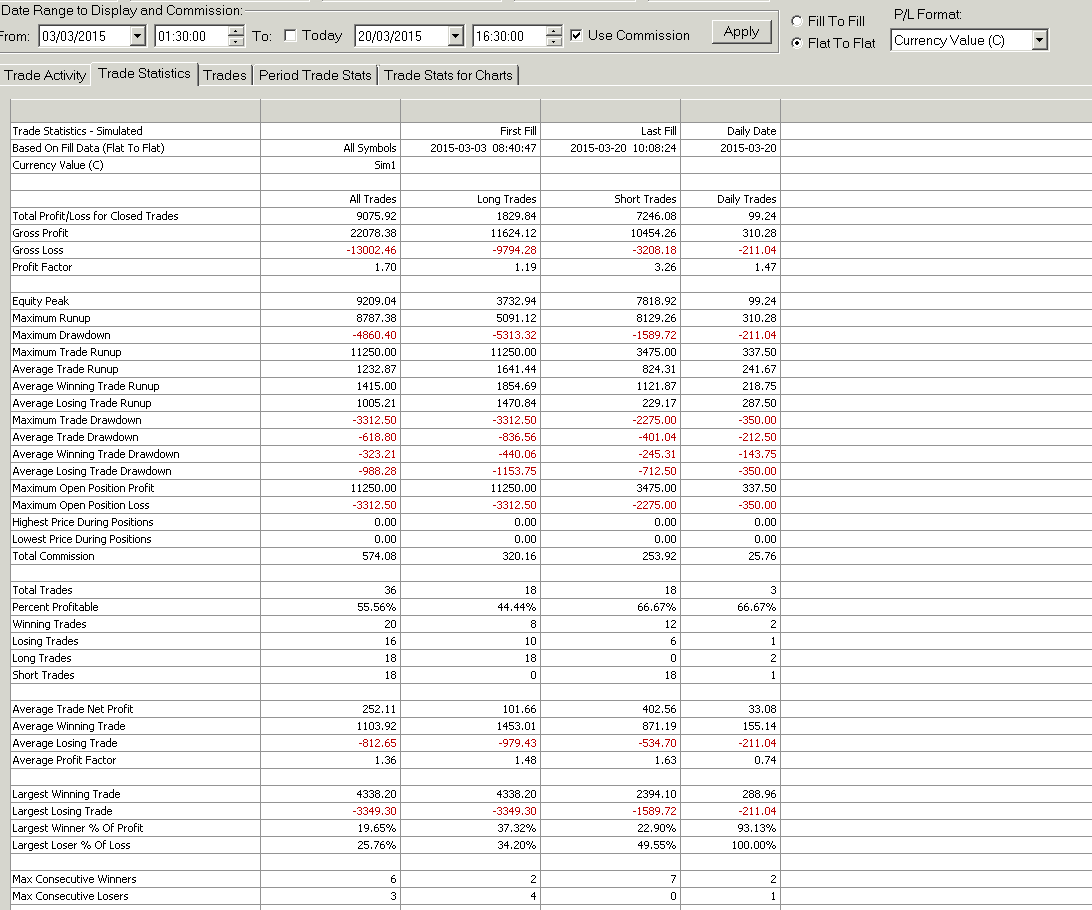1092x910 pixels.
Task: Switch to the Trades tab
Action: 225,75
